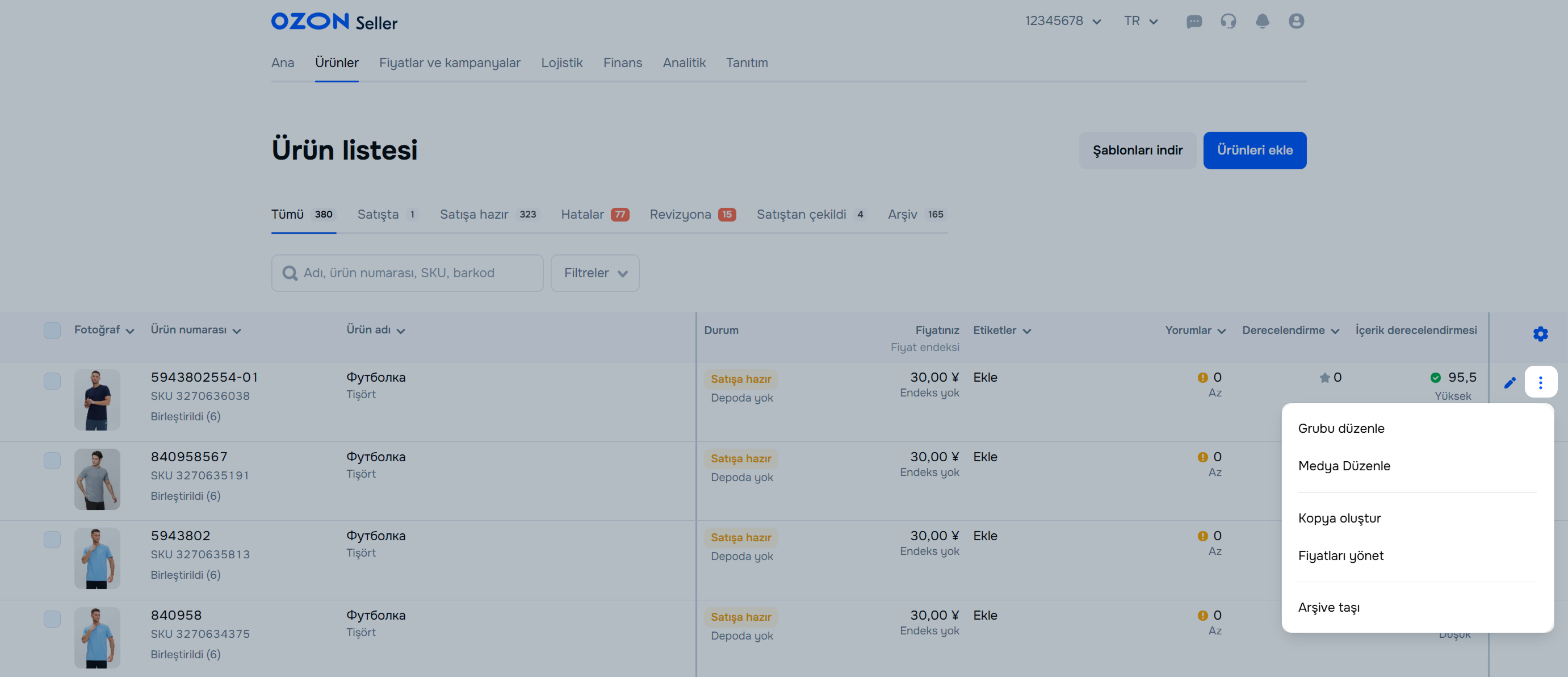Open thumbnail of product 5943802

(98, 558)
